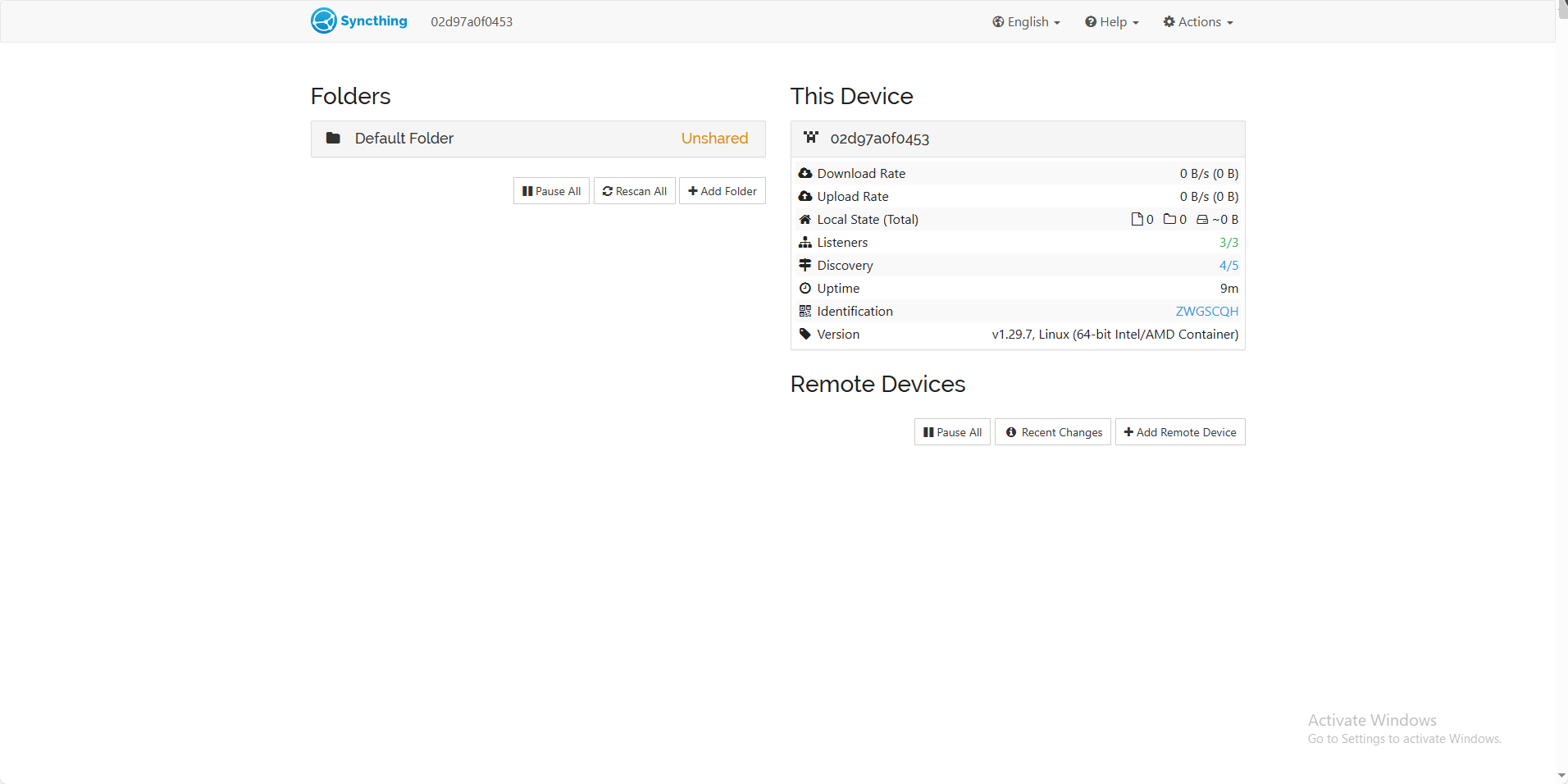The image size is (1568, 784).
Task: Click the version string v1.29.7 text
Action: (x=1114, y=334)
